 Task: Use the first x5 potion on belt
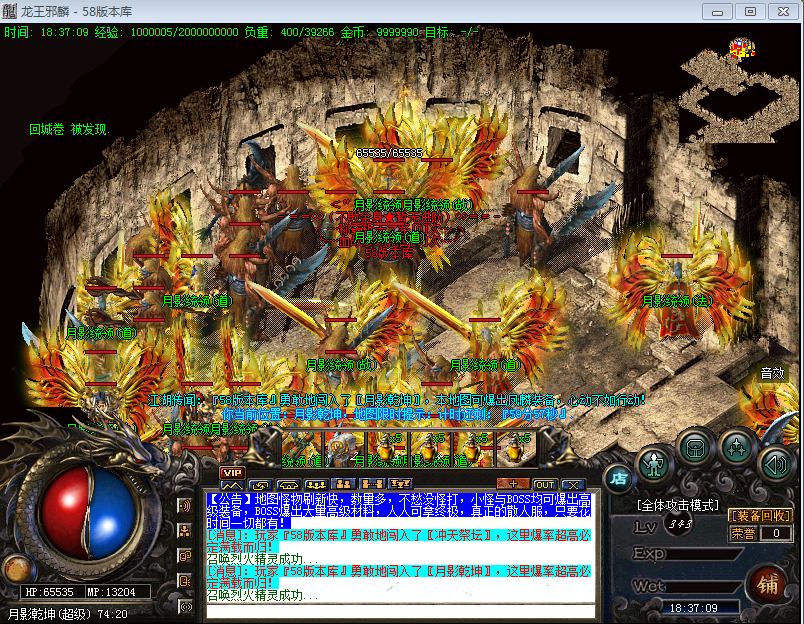tap(388, 449)
